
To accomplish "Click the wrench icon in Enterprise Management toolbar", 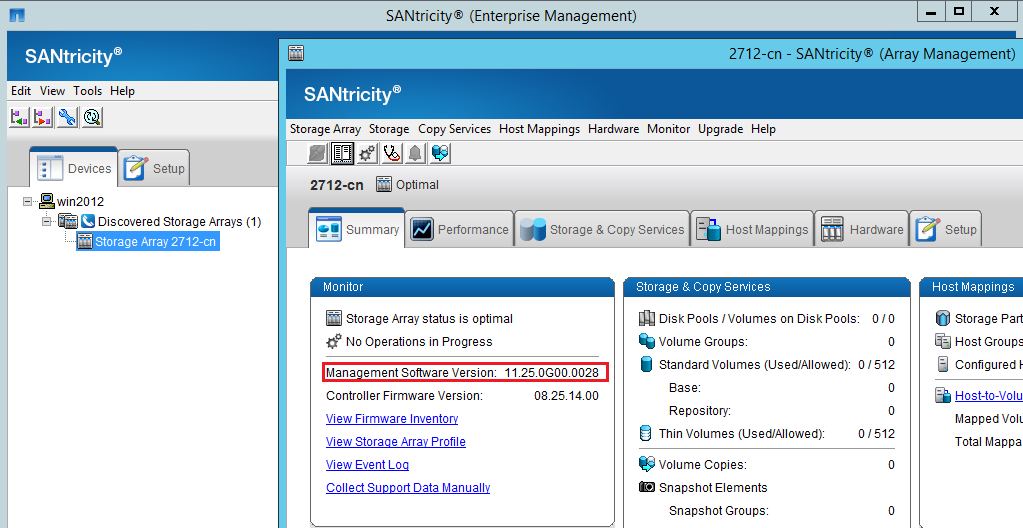I will pos(67,118).
